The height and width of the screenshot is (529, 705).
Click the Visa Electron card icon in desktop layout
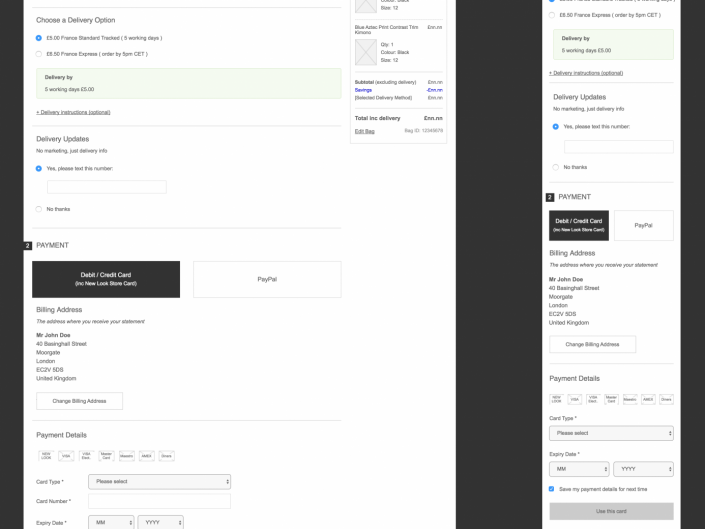pos(86,456)
